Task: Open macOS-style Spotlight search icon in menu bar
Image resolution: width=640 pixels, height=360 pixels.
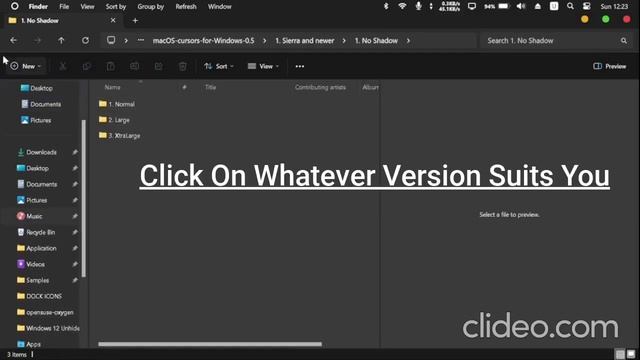Action: [570, 6]
